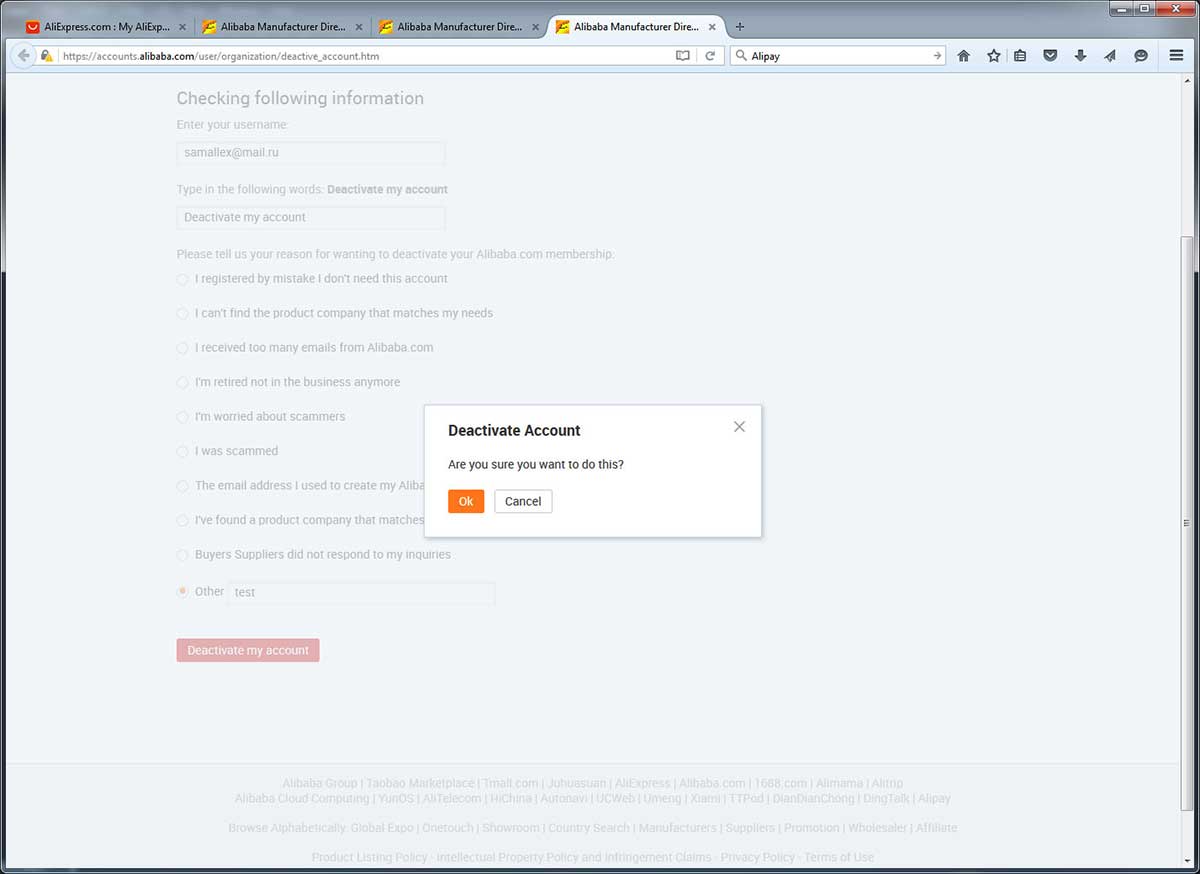Open the downloads panel

1080,56
